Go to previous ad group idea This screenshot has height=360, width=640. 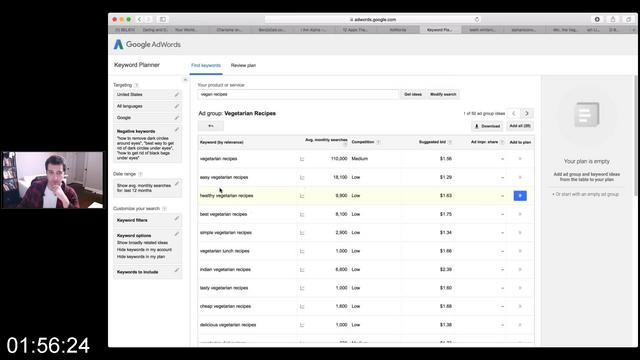coord(514,113)
